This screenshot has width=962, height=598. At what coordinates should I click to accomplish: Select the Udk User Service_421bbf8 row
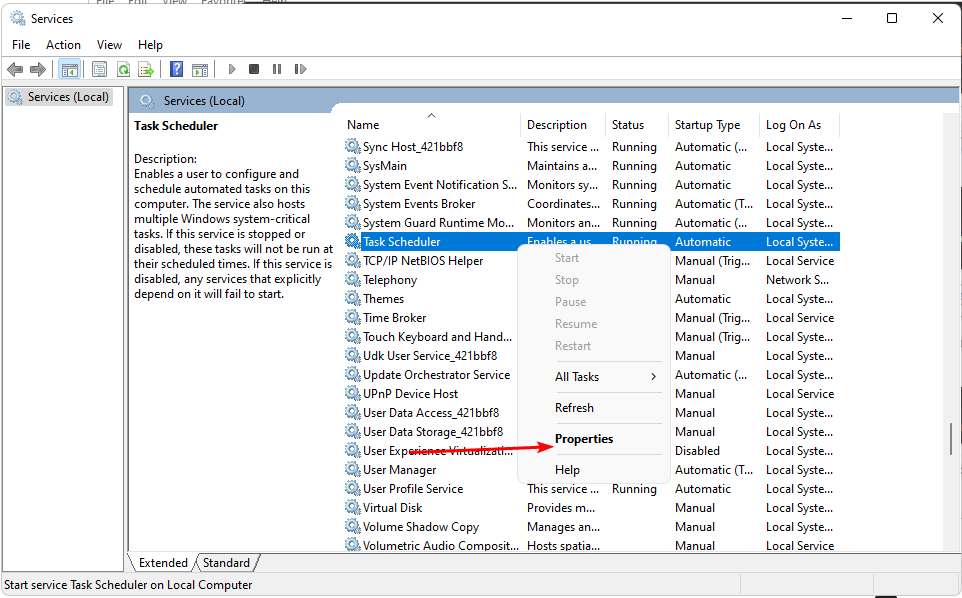point(429,356)
